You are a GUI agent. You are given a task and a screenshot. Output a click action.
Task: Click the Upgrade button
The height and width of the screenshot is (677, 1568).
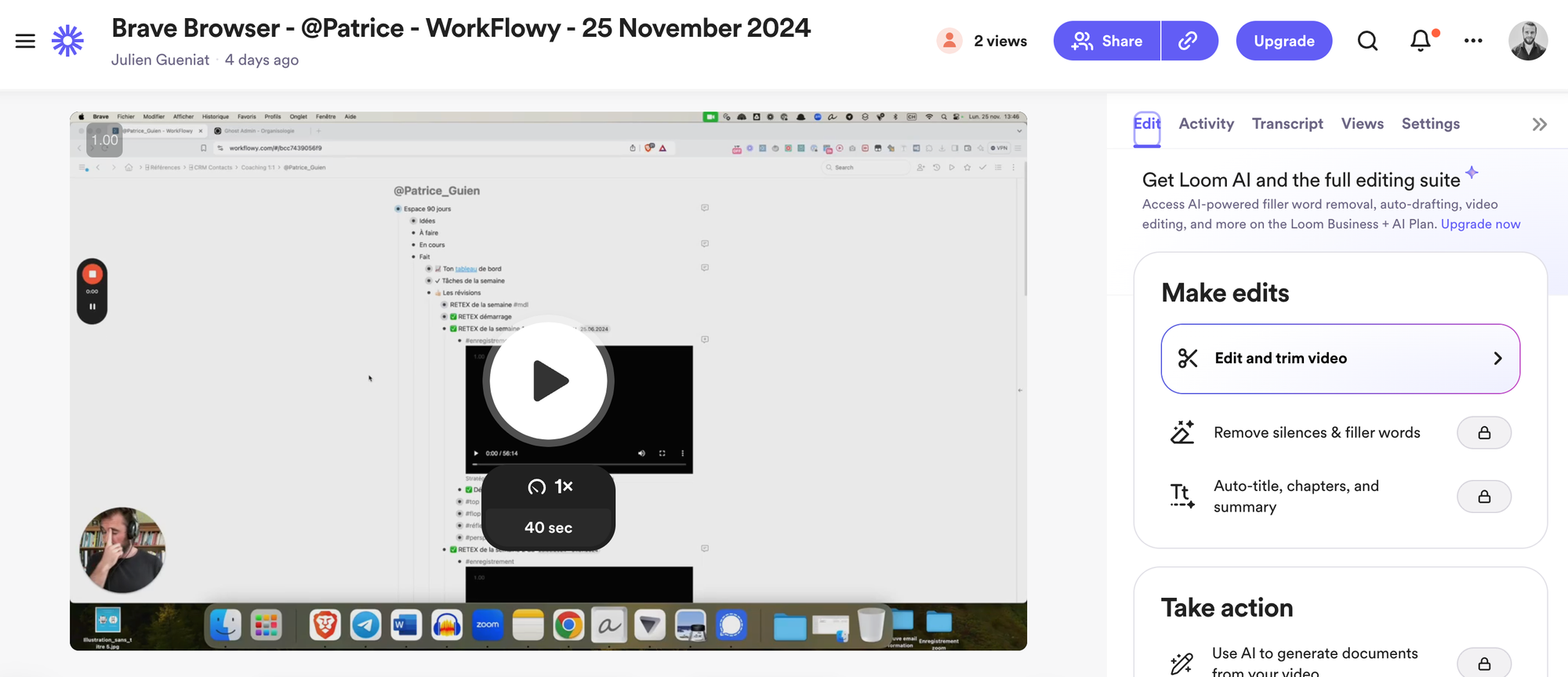(1284, 41)
